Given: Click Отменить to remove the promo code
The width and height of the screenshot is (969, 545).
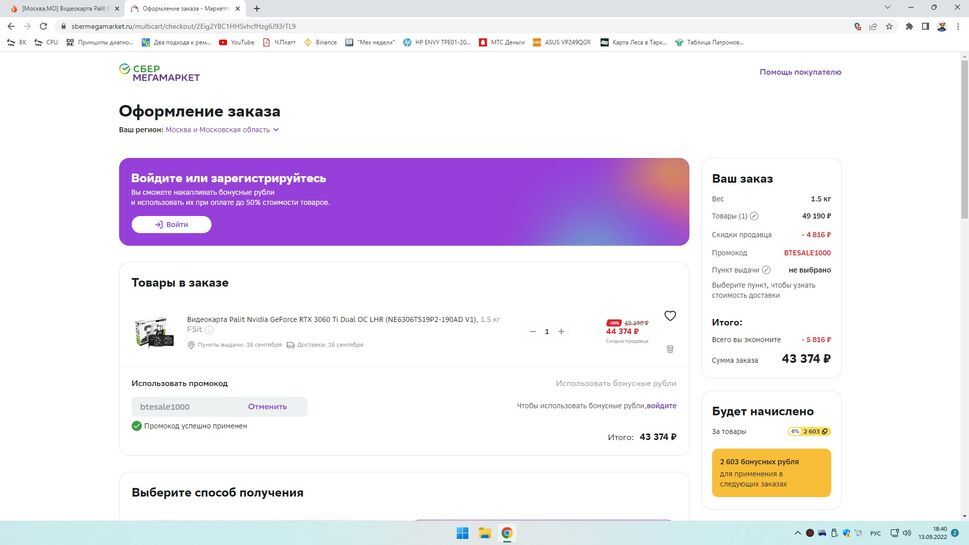Looking at the screenshot, I should 267,407.
